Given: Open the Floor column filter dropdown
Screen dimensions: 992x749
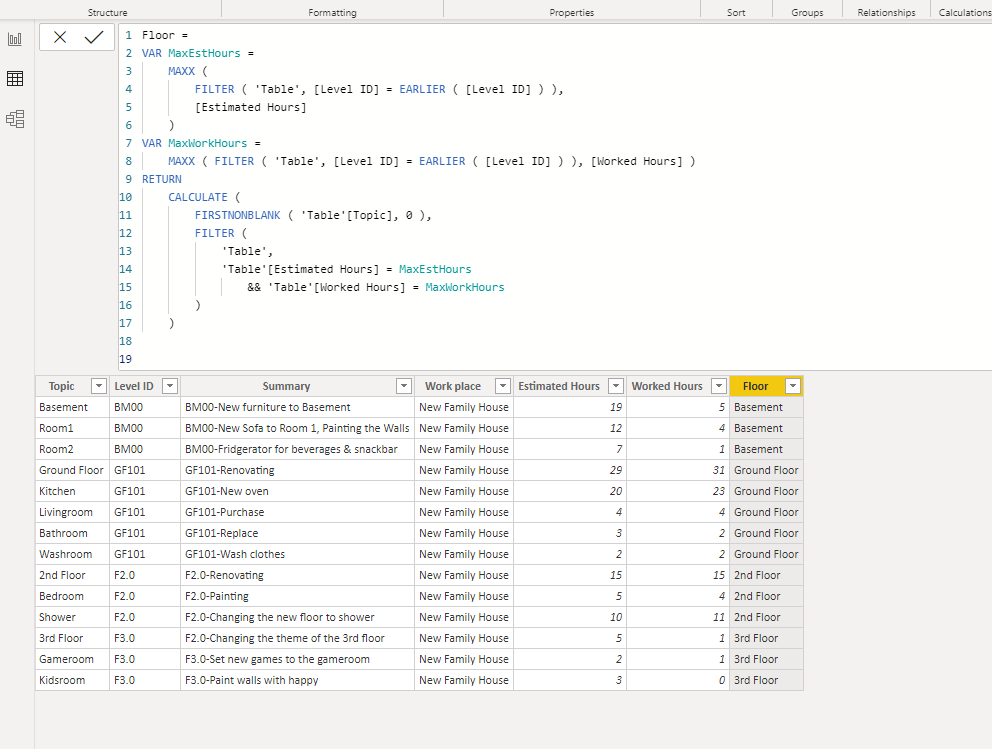Looking at the screenshot, I should click(793, 386).
